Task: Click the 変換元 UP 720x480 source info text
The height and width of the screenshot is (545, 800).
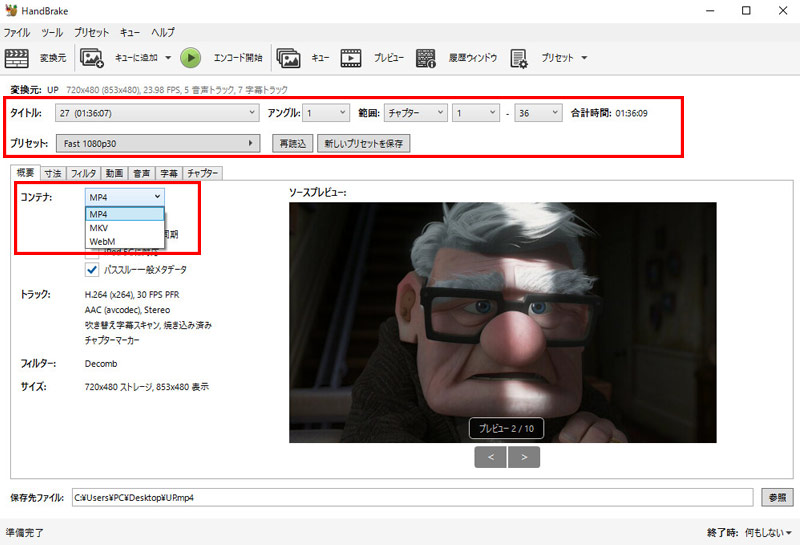Action: pos(149,90)
